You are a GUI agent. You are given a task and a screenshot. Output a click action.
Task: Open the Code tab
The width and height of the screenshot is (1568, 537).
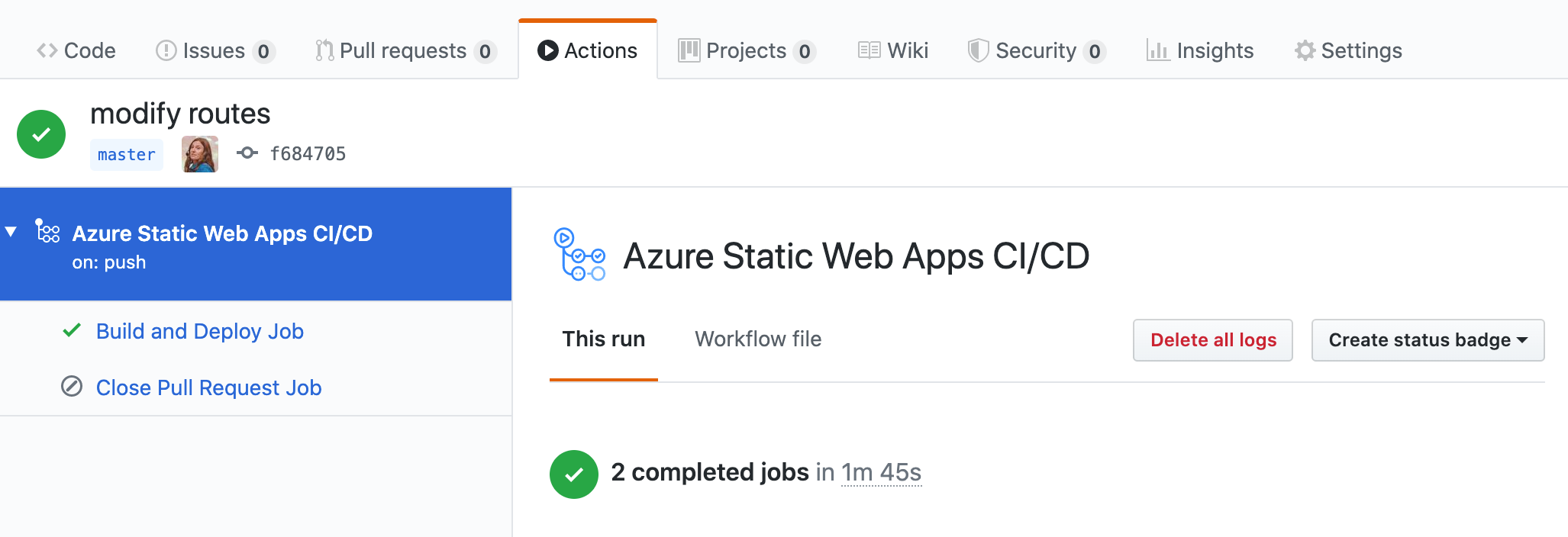coord(76,50)
